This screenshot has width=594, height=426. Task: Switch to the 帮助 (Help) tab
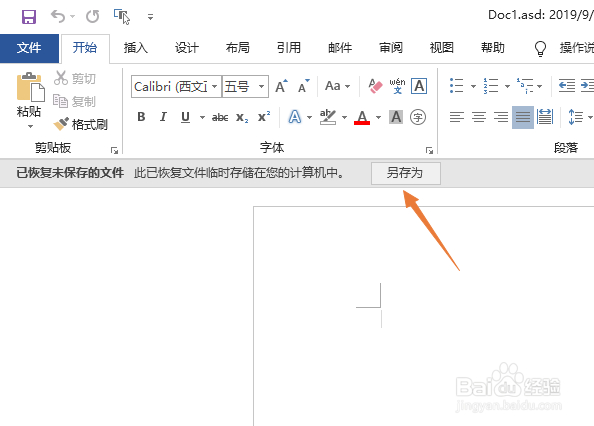[492, 48]
